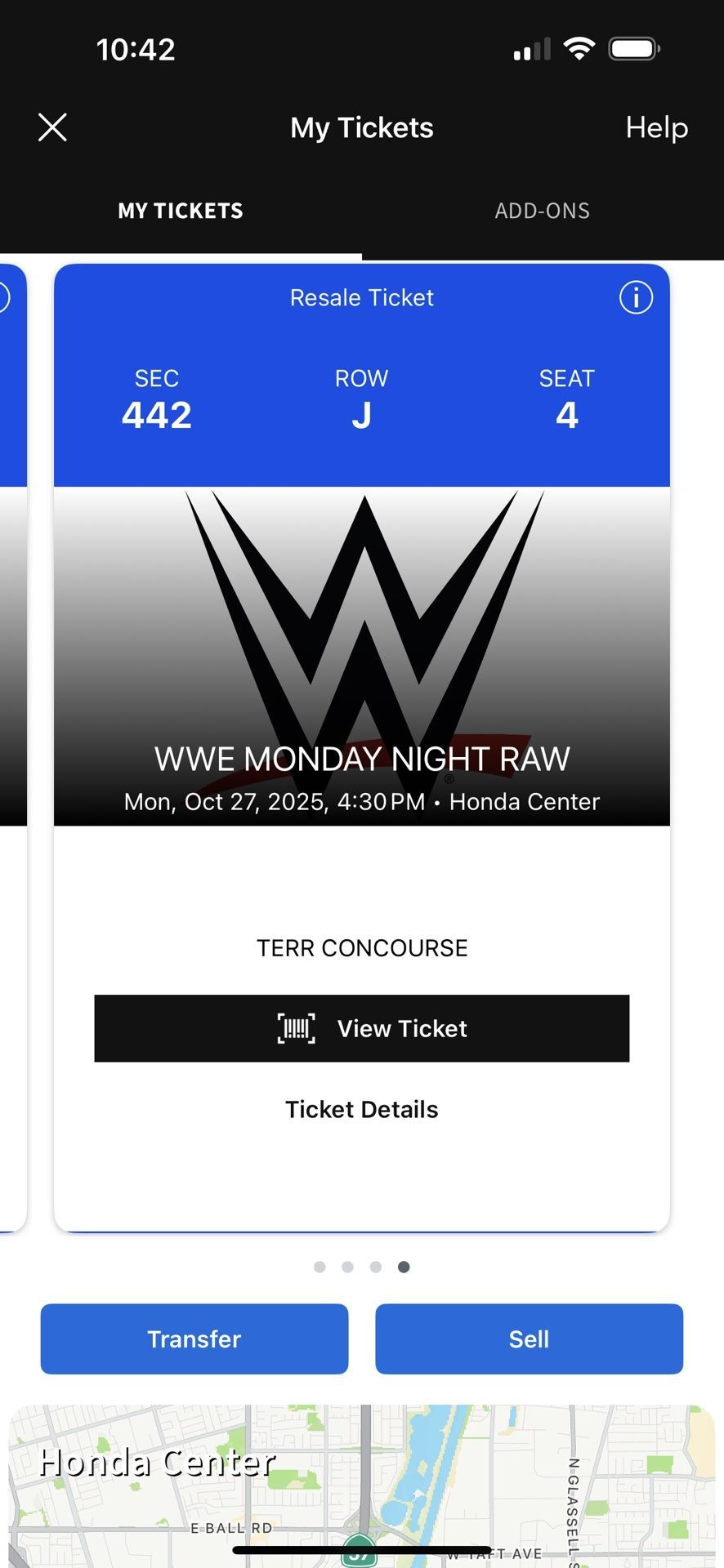Tap the battery icon in the status bar
The height and width of the screenshot is (1568, 724).
pos(635,47)
